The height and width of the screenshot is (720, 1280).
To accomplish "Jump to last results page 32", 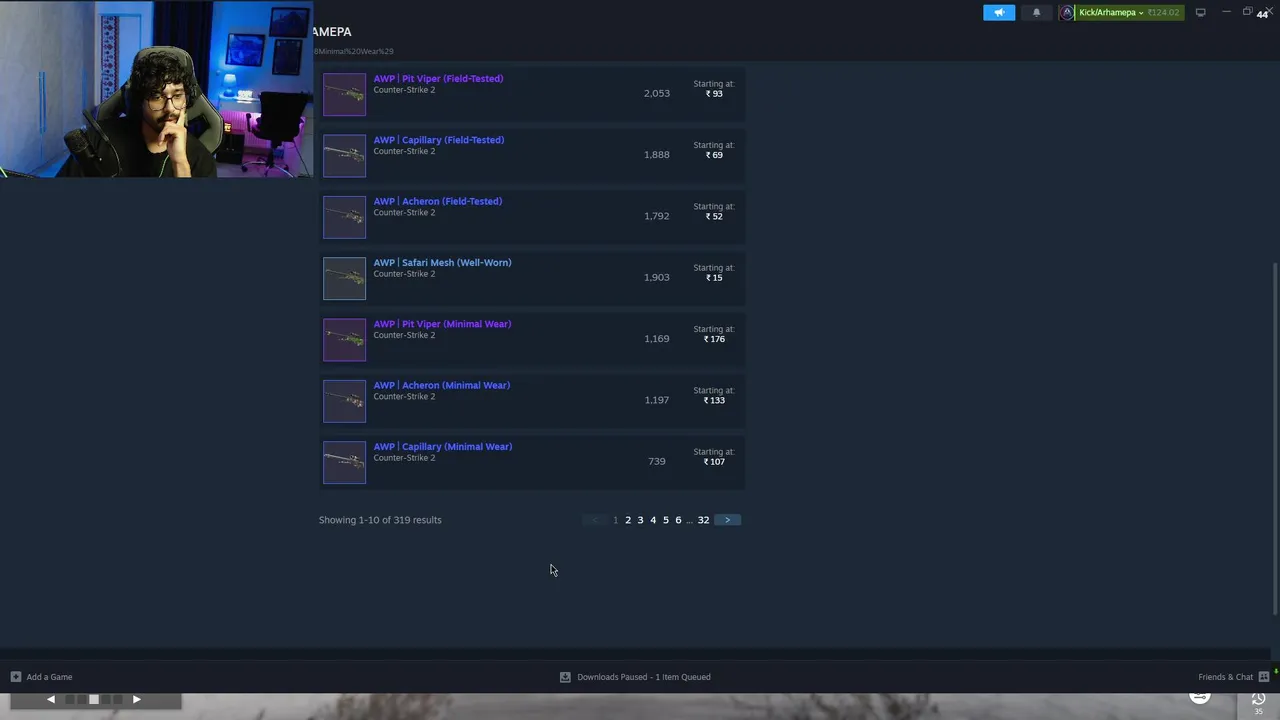I will click(703, 520).
